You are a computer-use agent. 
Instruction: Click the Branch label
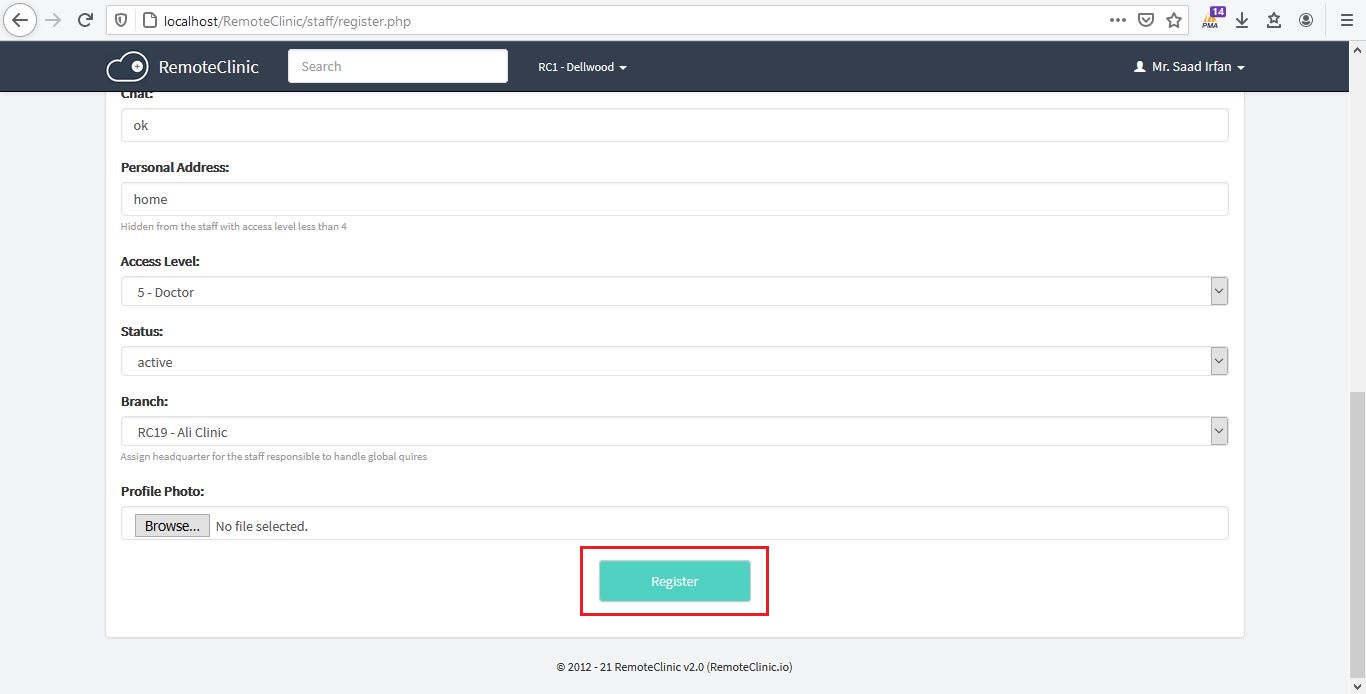144,401
